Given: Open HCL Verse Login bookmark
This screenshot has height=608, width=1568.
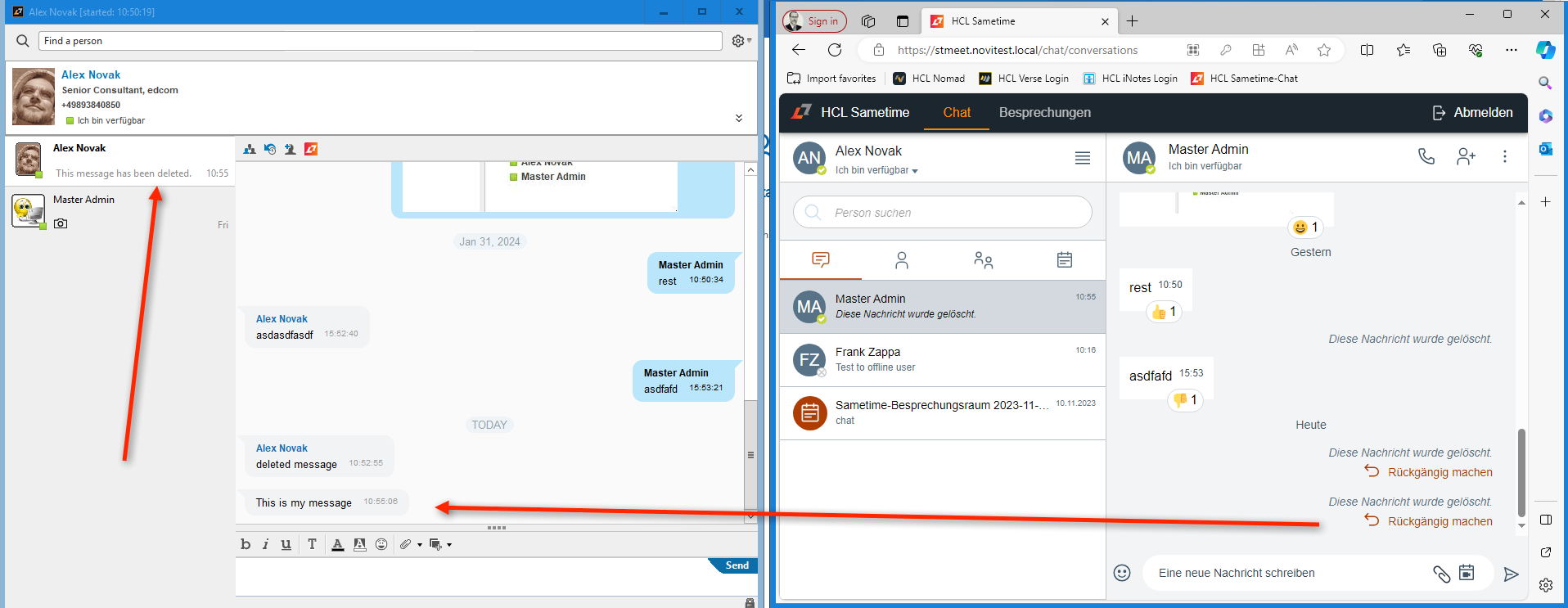Looking at the screenshot, I should 1024,79.
